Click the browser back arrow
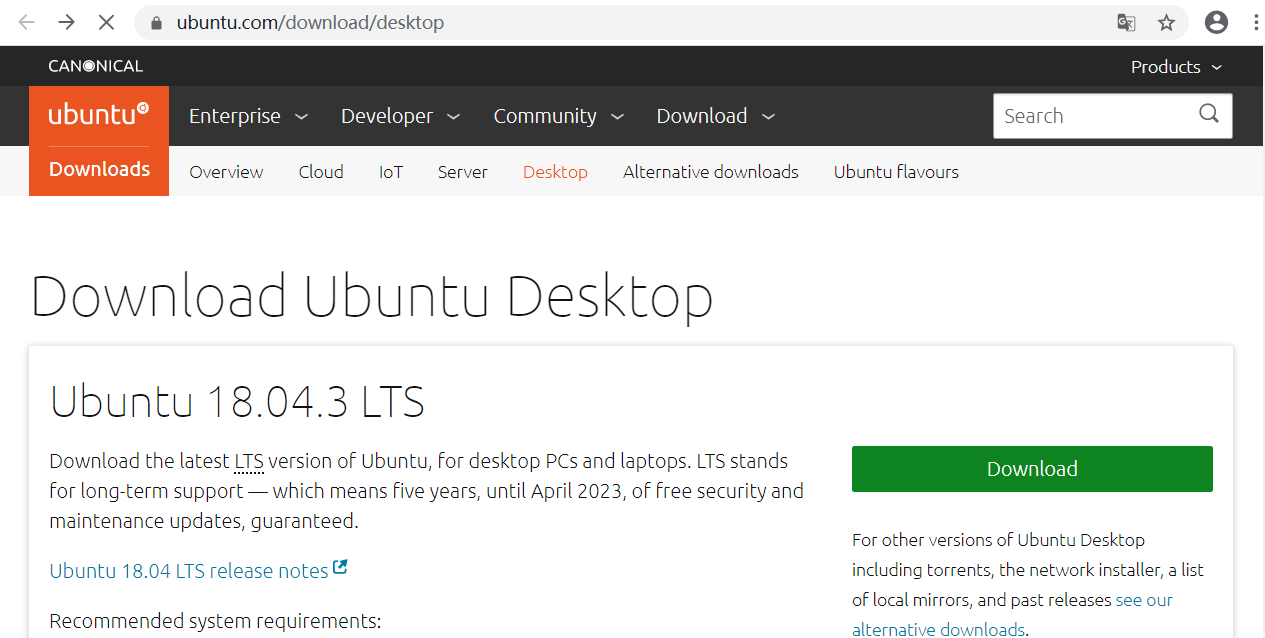 point(27,22)
